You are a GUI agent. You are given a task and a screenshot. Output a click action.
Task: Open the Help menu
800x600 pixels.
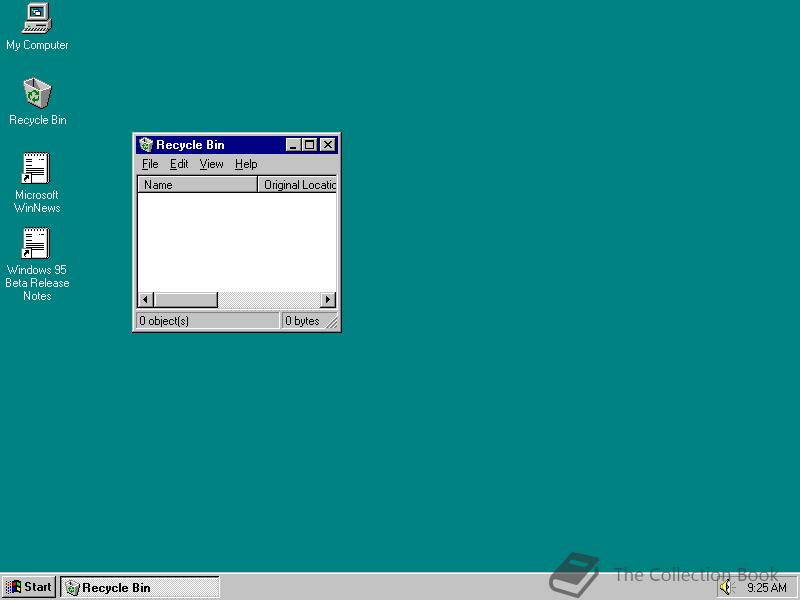245,164
